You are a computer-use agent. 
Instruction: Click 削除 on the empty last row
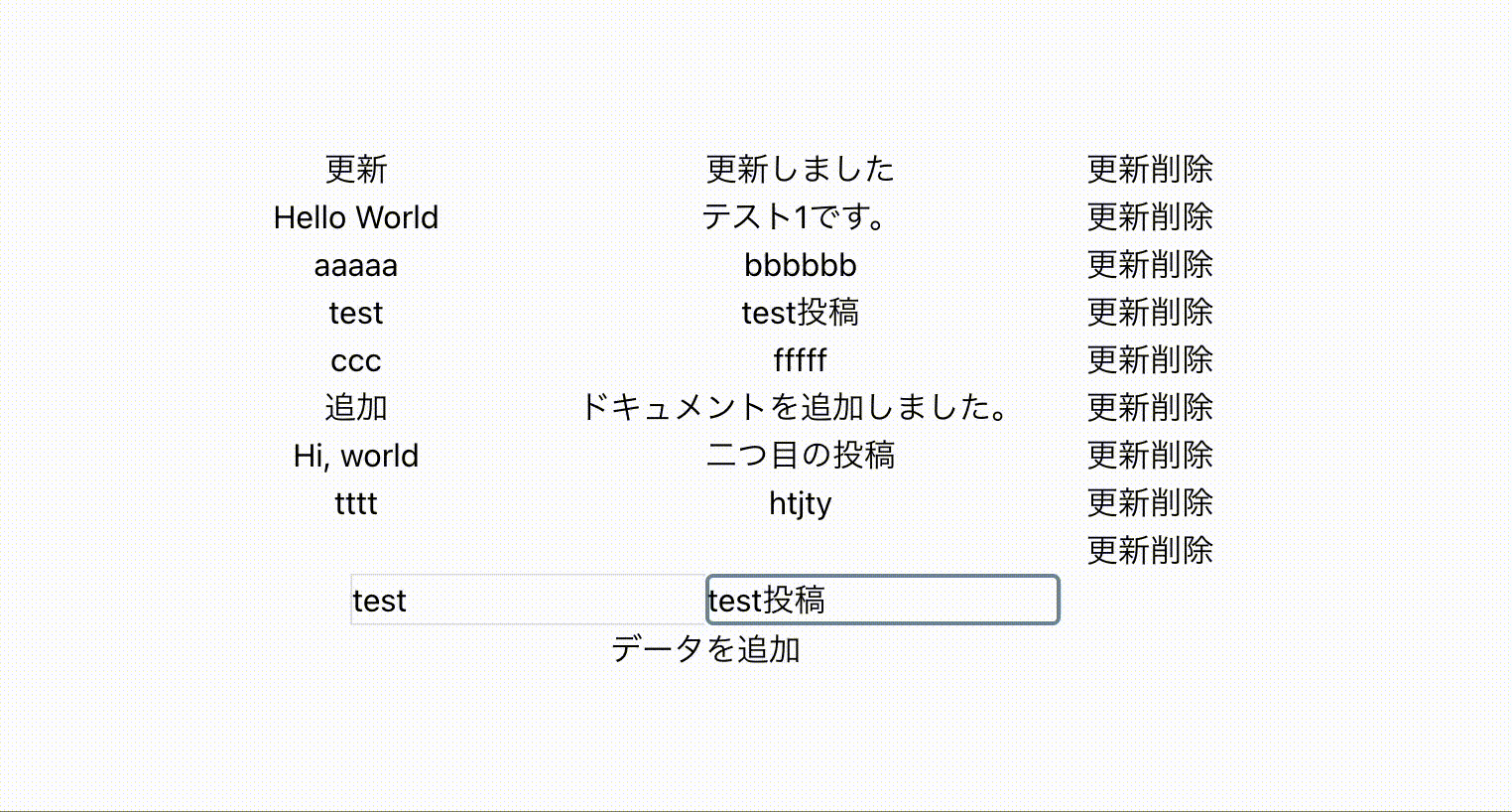(1182, 550)
